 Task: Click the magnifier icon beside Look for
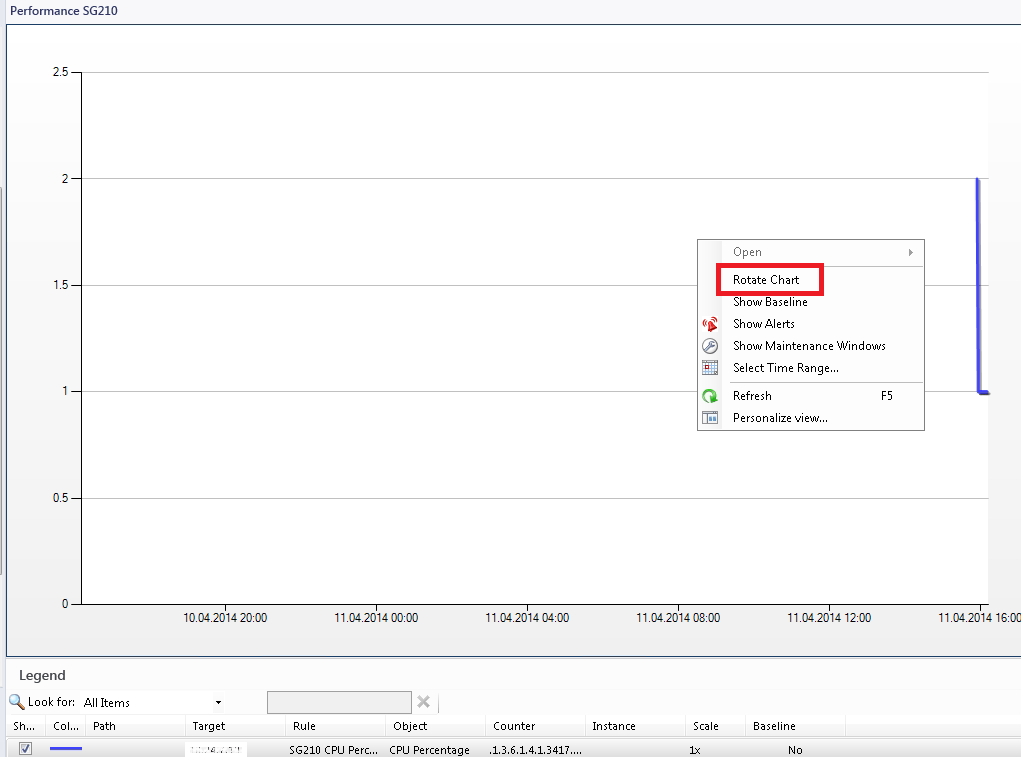(x=18, y=701)
